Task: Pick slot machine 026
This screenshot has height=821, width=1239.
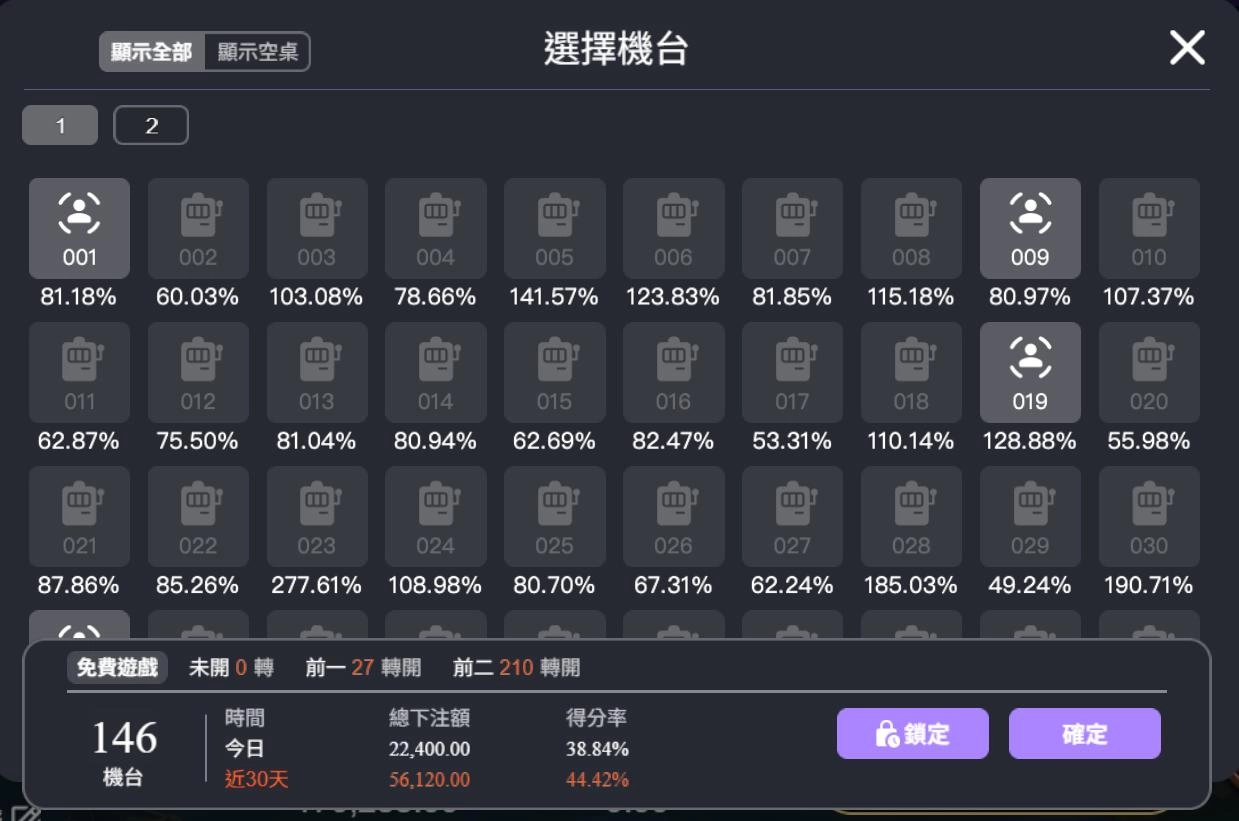Action: tap(673, 516)
